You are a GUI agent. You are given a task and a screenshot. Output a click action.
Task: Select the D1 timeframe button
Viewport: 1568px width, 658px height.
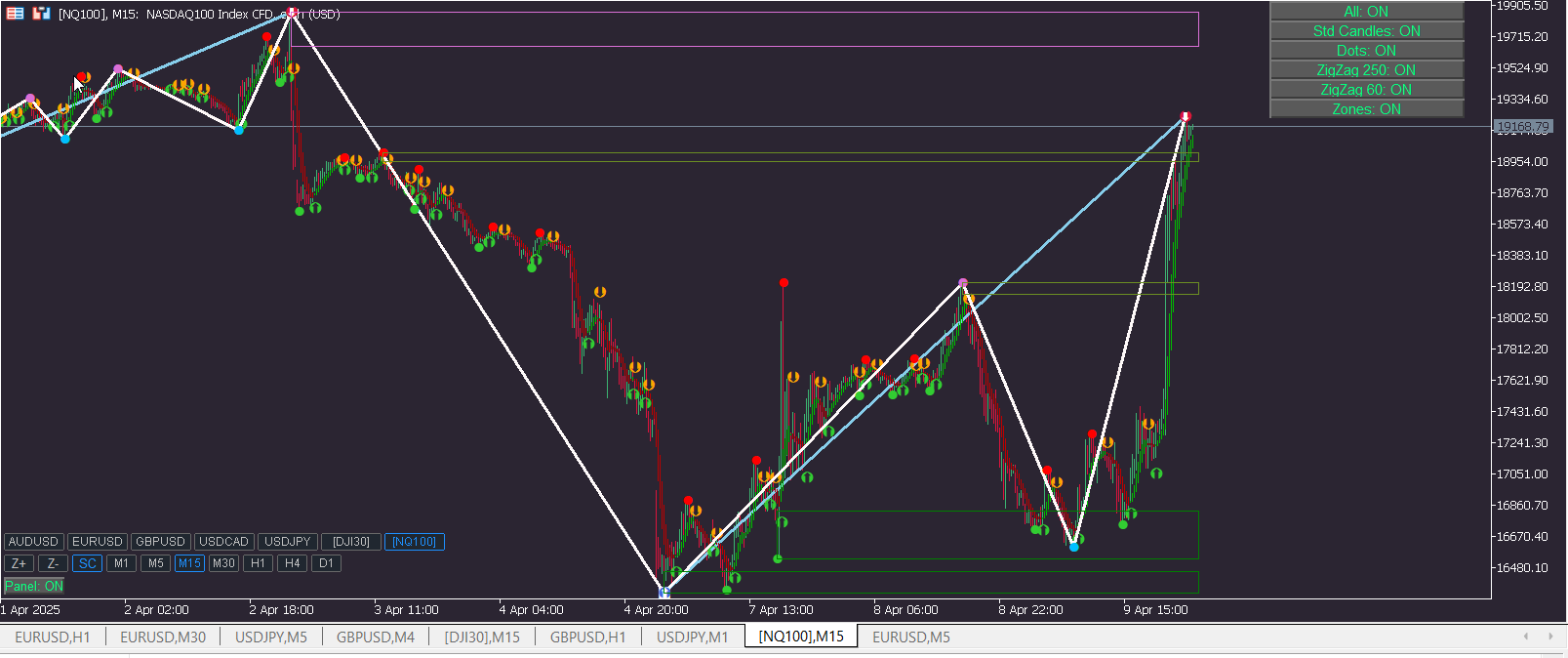pyautogui.click(x=326, y=563)
